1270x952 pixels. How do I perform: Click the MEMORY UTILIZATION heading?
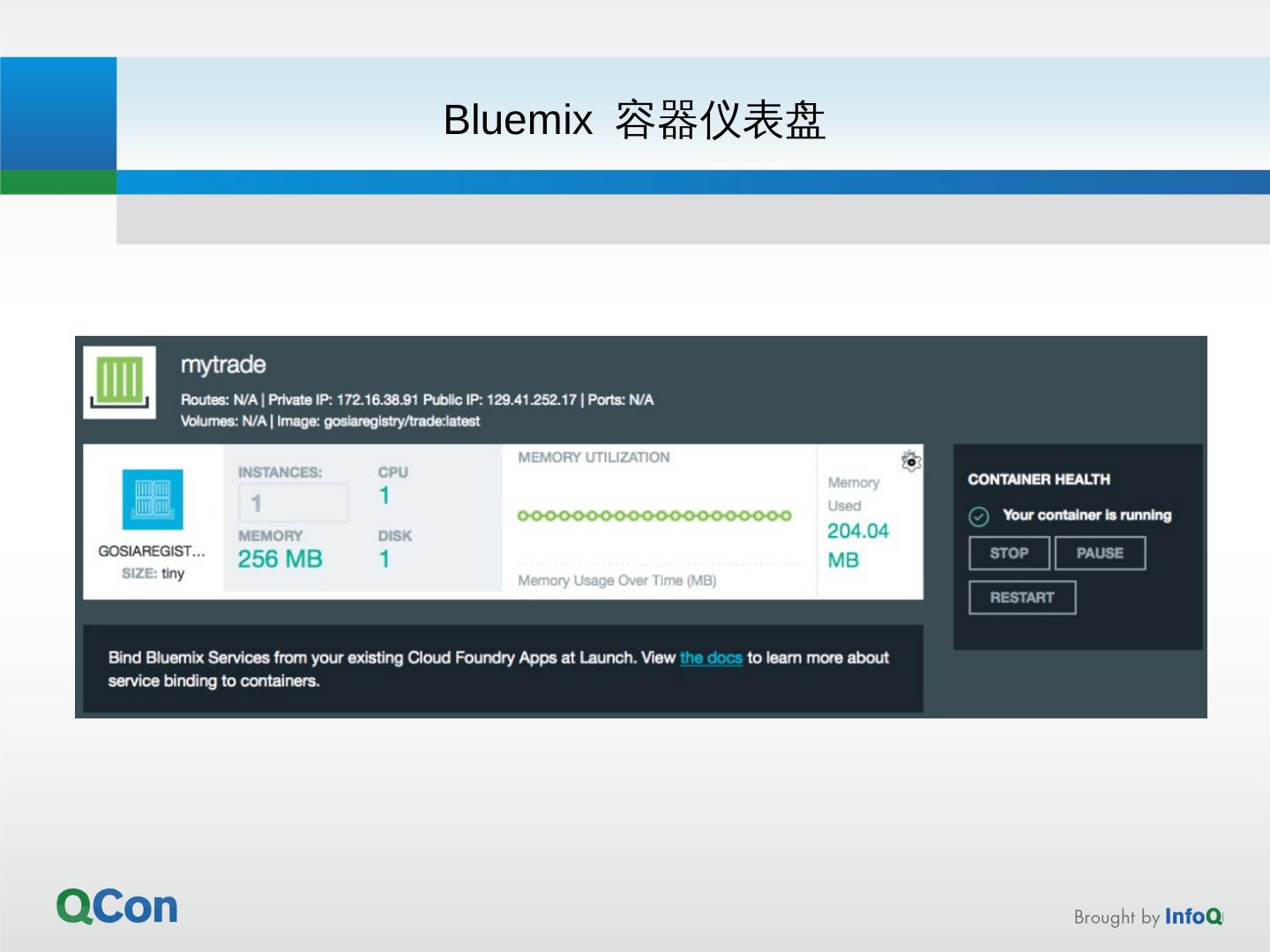[594, 457]
